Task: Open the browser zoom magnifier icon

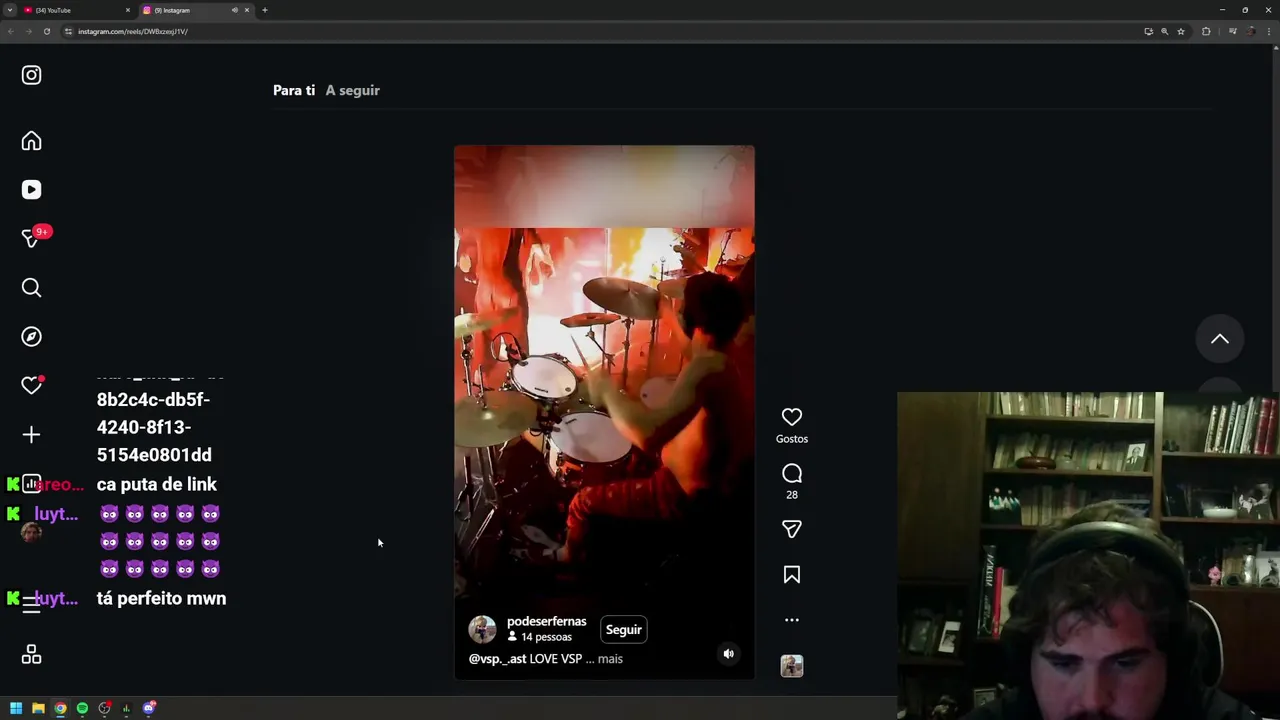Action: click(1164, 31)
